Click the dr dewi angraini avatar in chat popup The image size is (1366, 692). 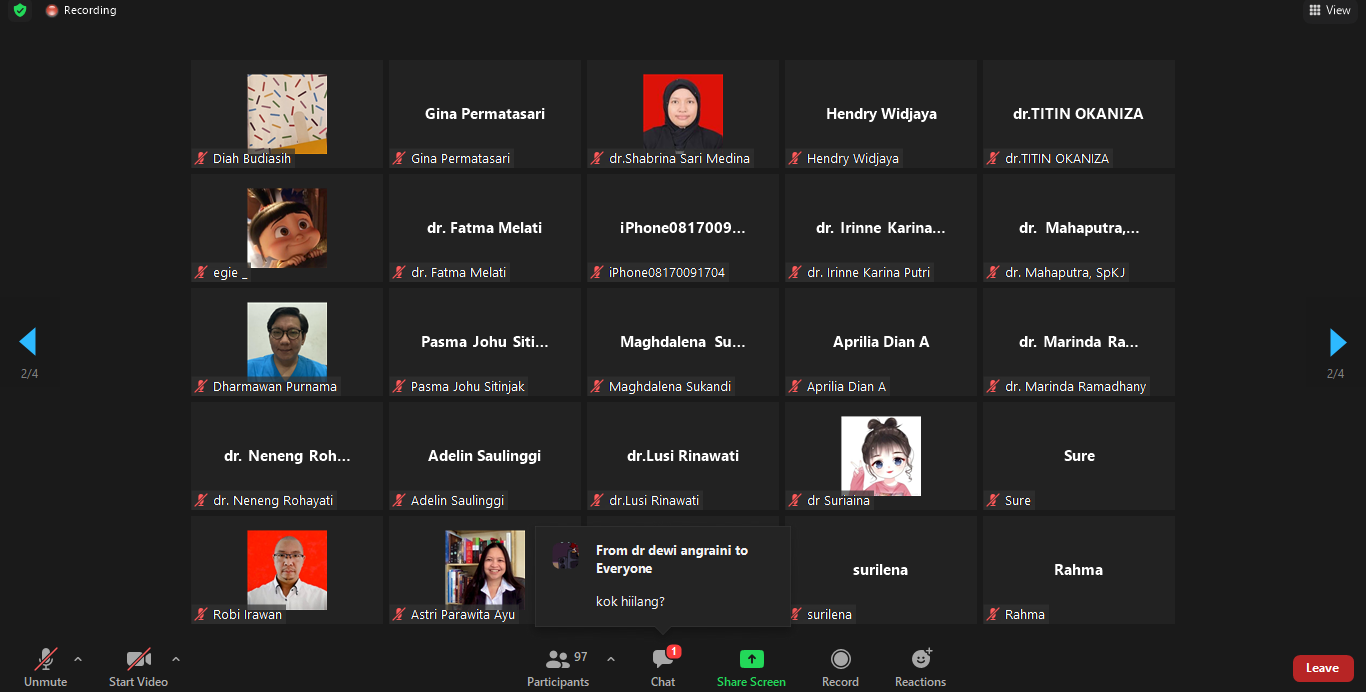[565, 555]
